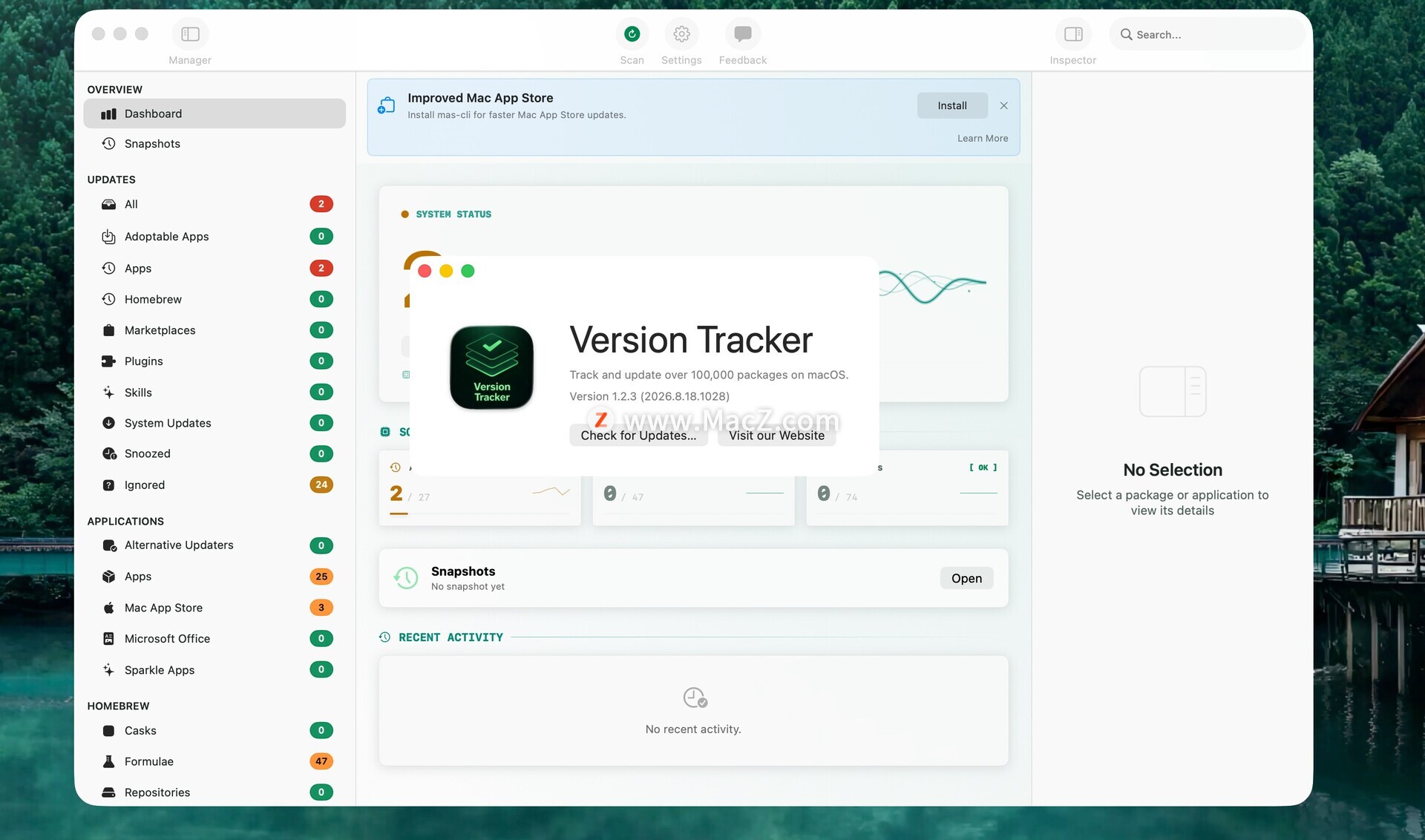The image size is (1425, 840).
Task: Select the Skills sparkle icon
Action: [x=108, y=393]
